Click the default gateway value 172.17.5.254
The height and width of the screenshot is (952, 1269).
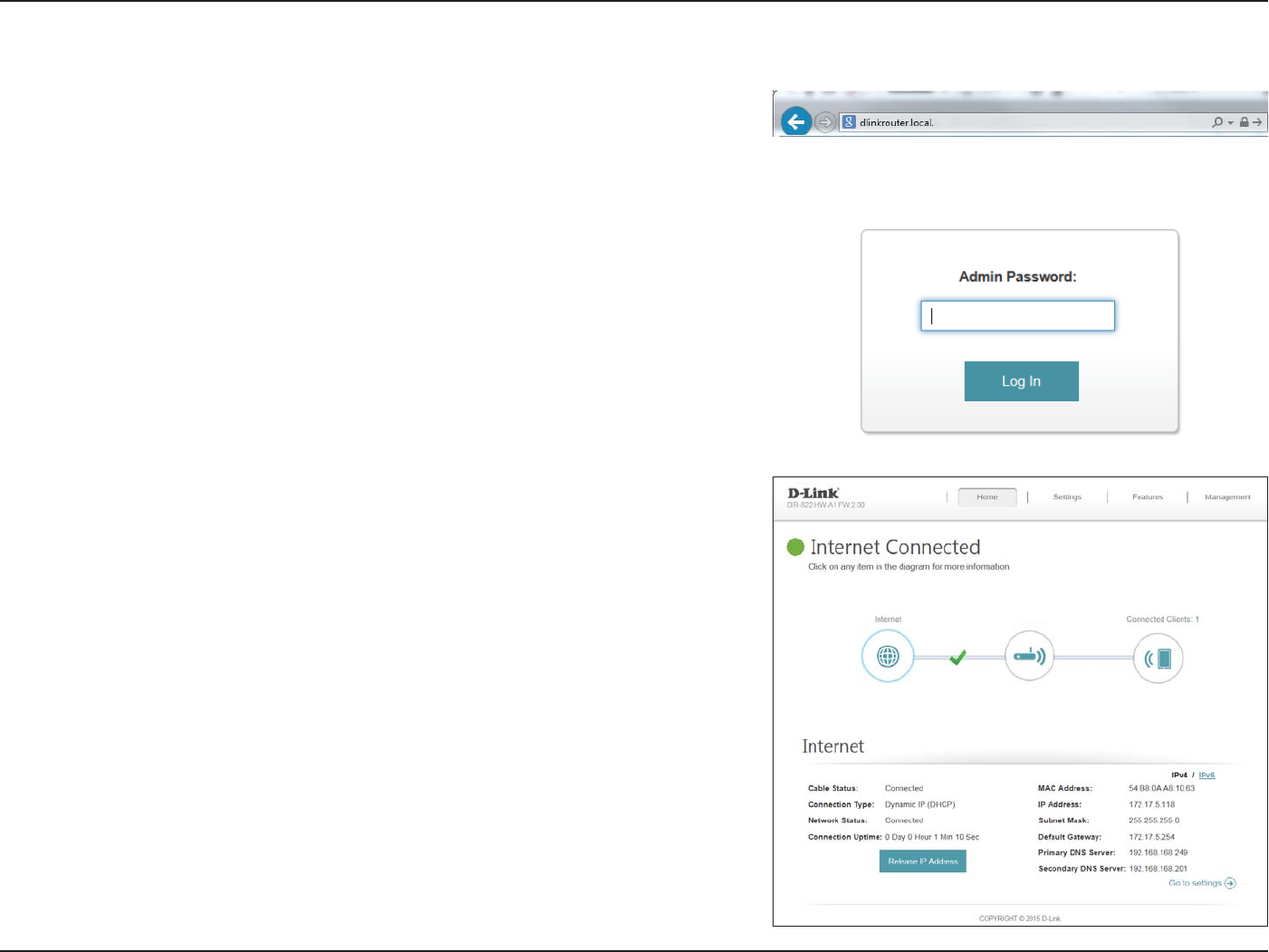1152,838
